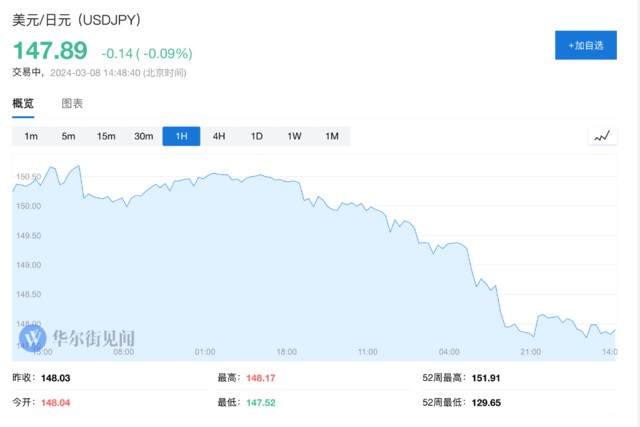
Task: Switch chart to 30m interval
Action: coord(144,136)
